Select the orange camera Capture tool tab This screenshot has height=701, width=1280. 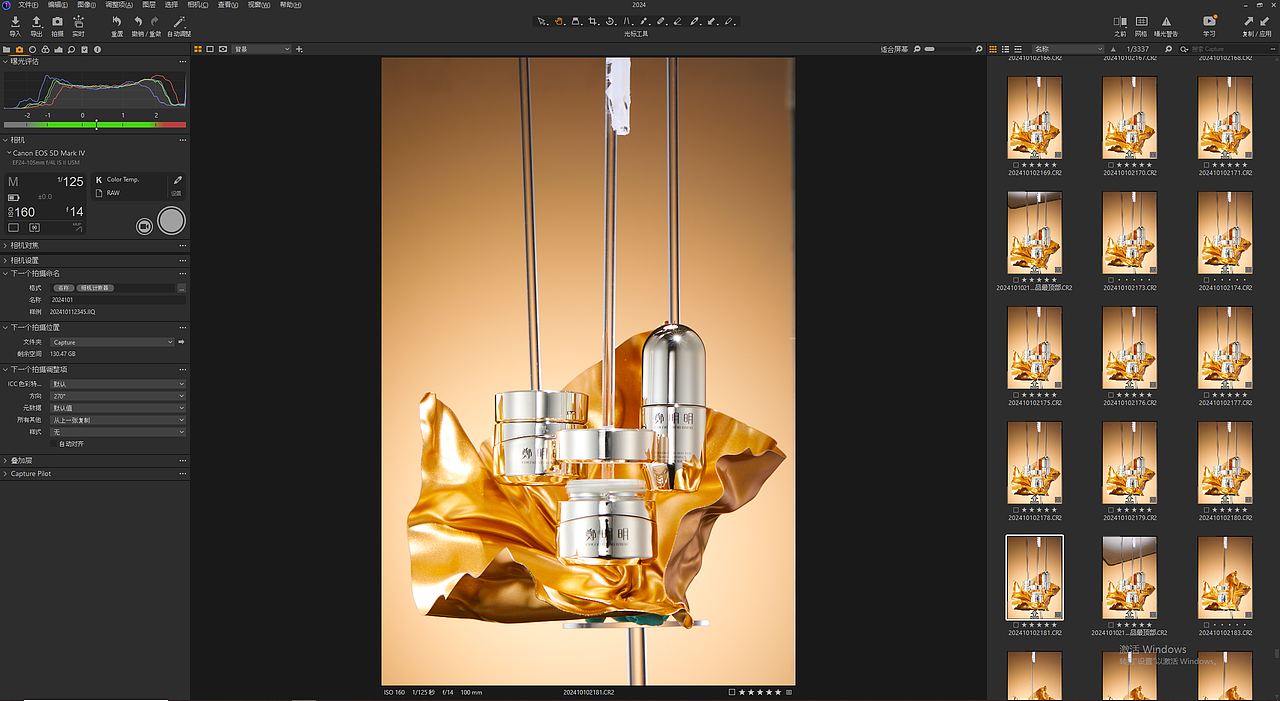pyautogui.click(x=19, y=49)
